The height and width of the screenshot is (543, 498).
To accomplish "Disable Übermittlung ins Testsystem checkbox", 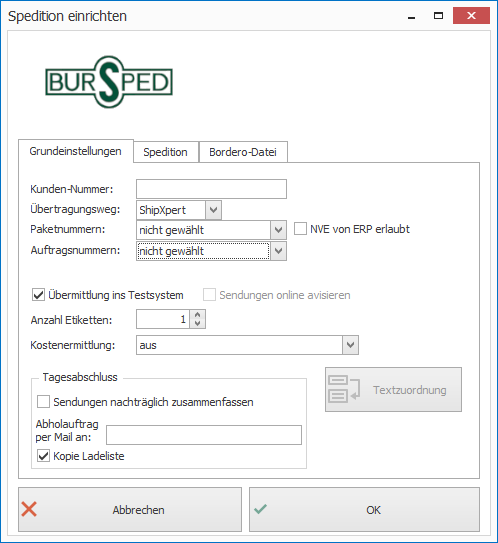I will [x=38, y=295].
